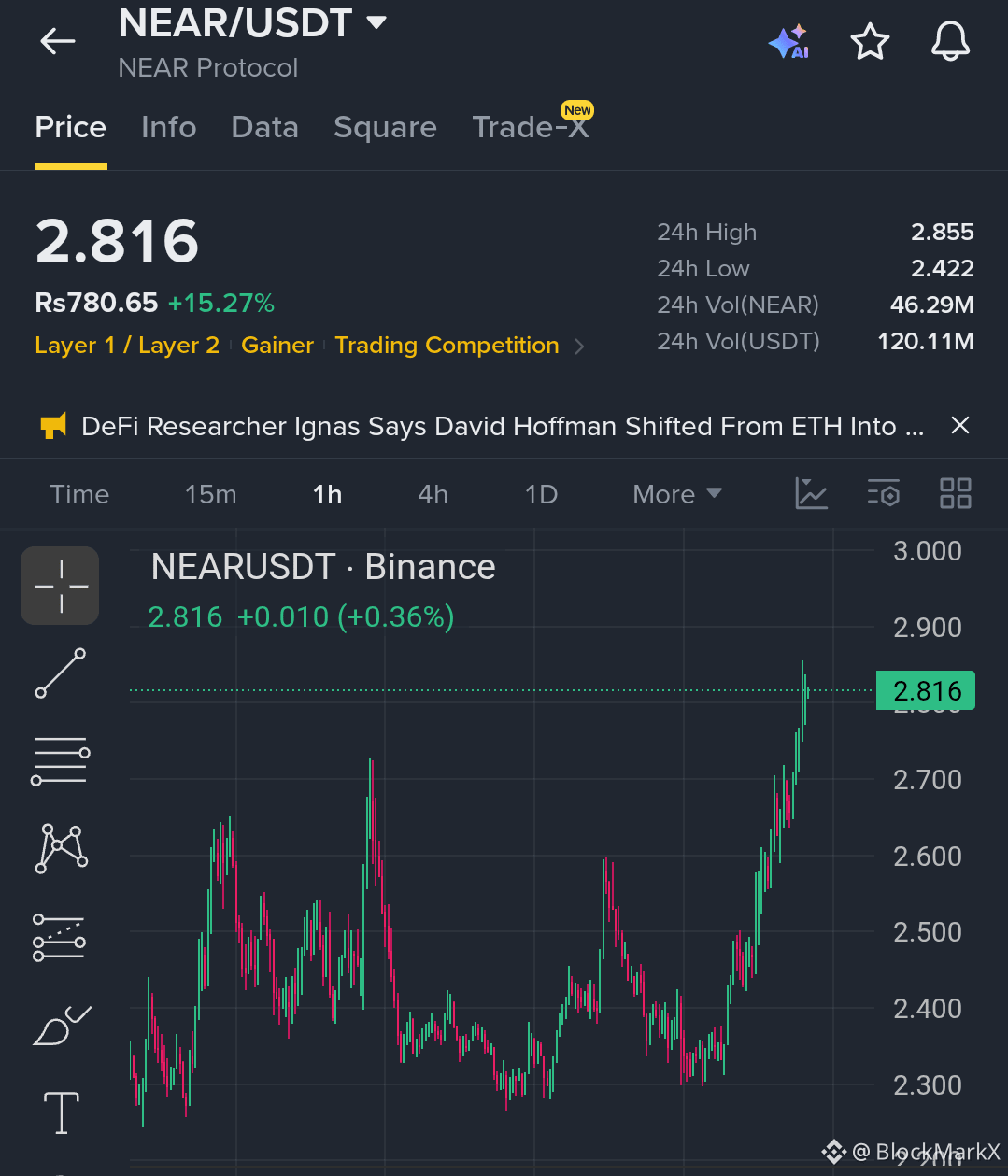Expand the category tags chevron
Screen dimensions: 1008x1176
click(x=580, y=347)
